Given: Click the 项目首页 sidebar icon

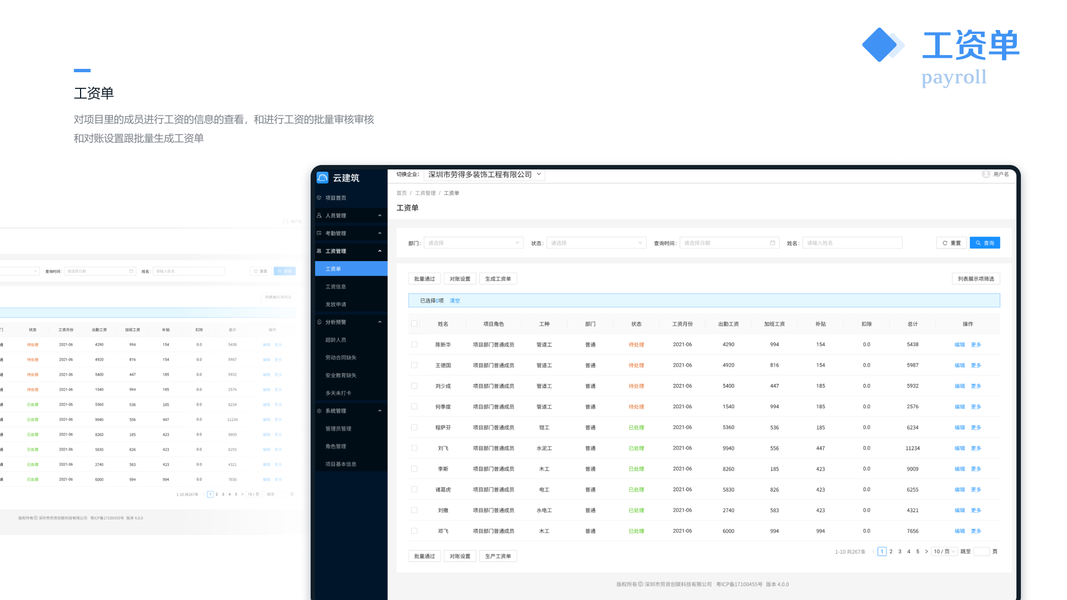Looking at the screenshot, I should pos(318,197).
